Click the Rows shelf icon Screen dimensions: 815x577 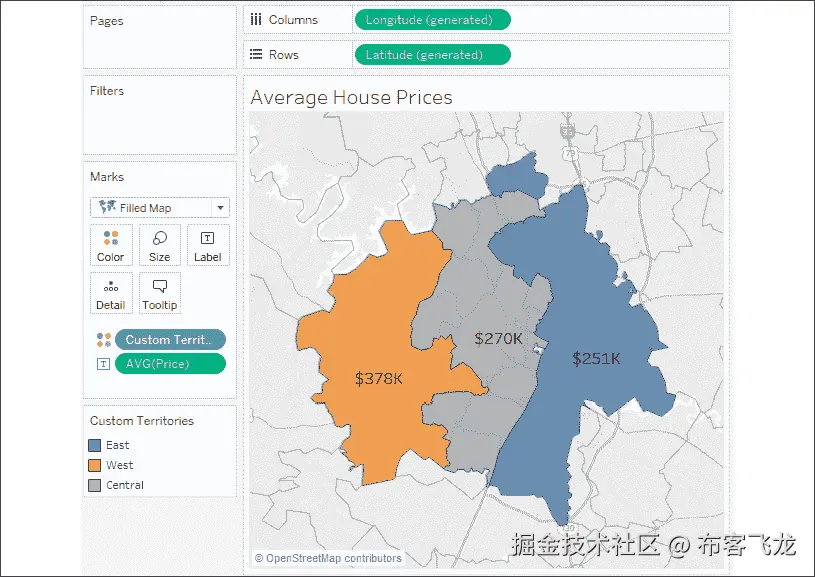point(256,55)
